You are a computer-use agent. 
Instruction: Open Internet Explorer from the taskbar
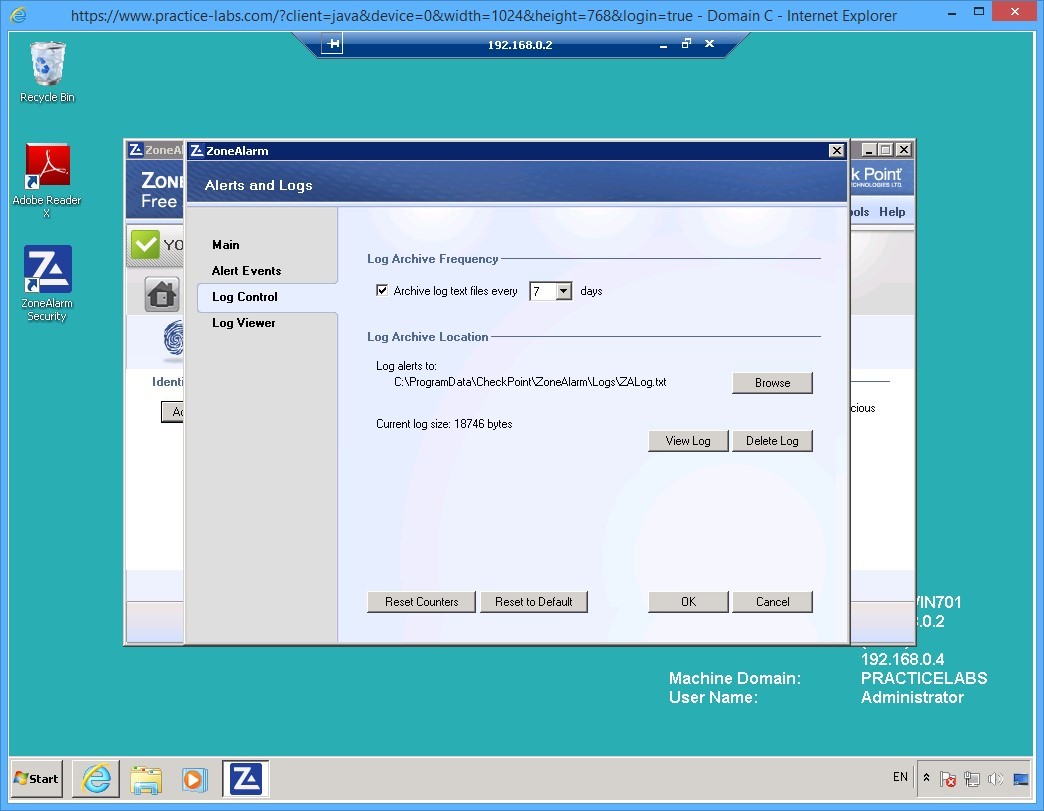click(x=95, y=778)
